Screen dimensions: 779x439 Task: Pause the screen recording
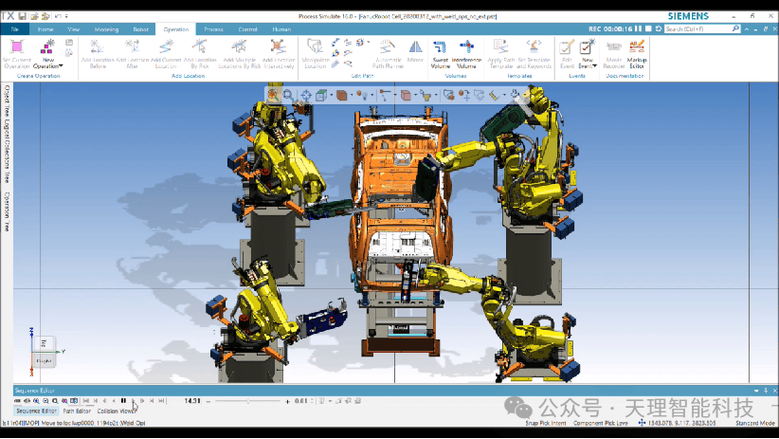point(638,29)
